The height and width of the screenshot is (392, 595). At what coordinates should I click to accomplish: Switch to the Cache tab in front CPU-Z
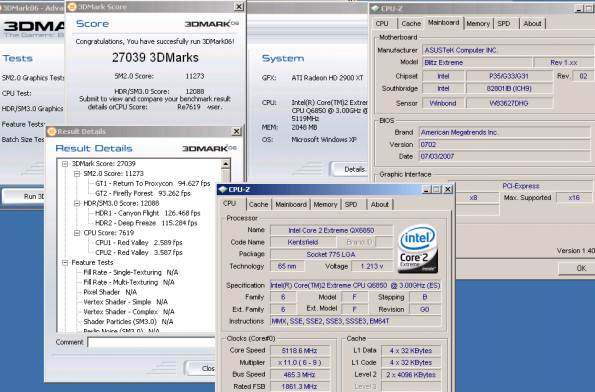pos(258,205)
